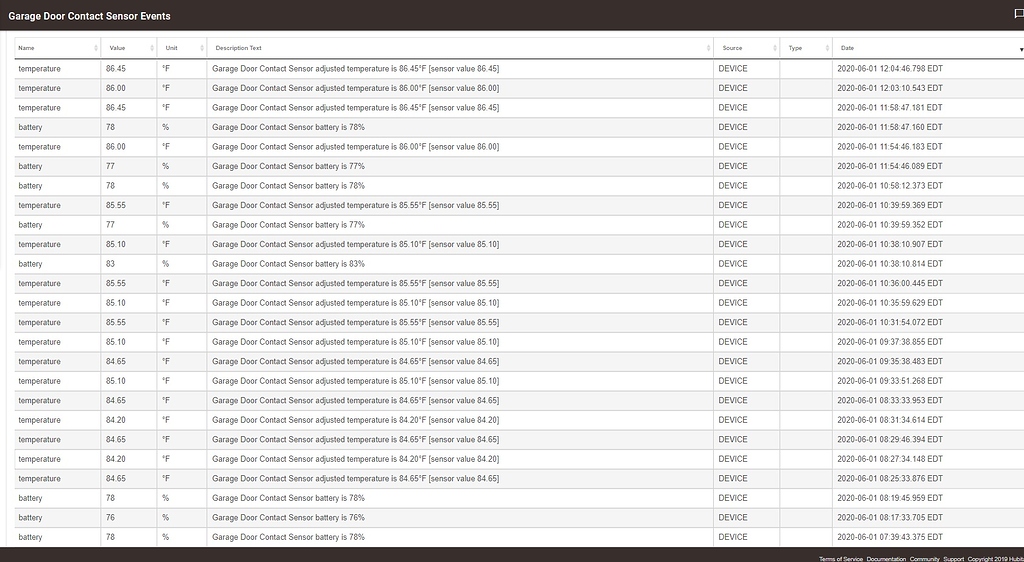
Task: Select date cell 2020-06-01 07:39:43.375 EDT
Action: click(x=889, y=537)
